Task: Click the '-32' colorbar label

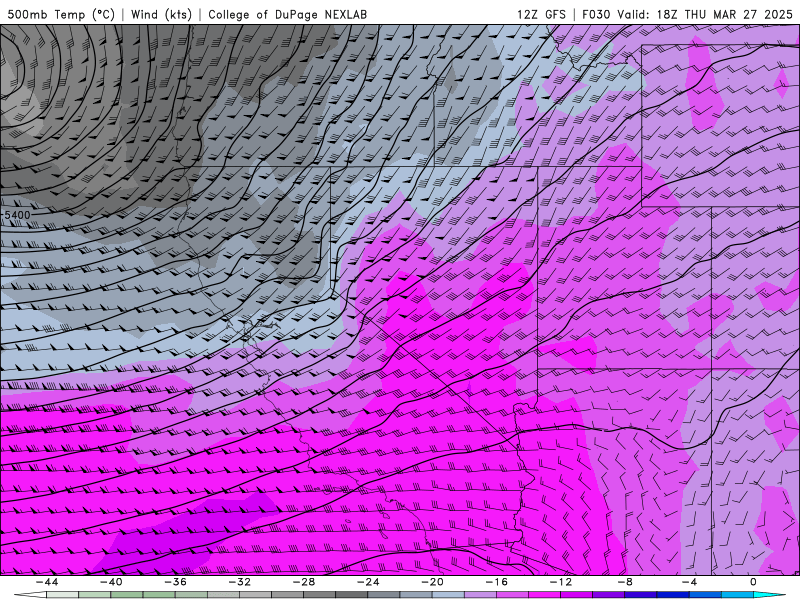Action: click(x=239, y=582)
